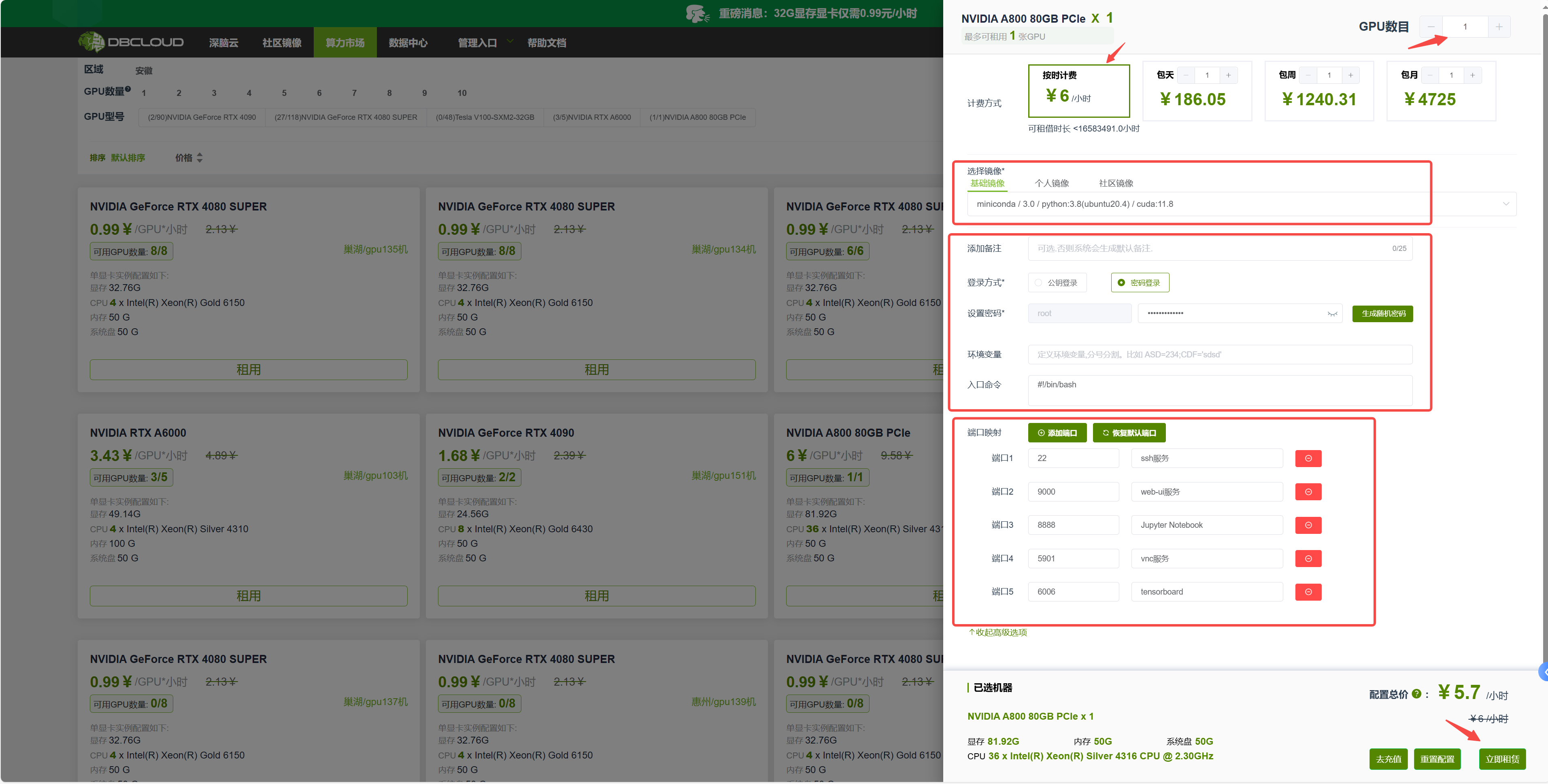Open the miniconda image dropdown

click(1242, 204)
